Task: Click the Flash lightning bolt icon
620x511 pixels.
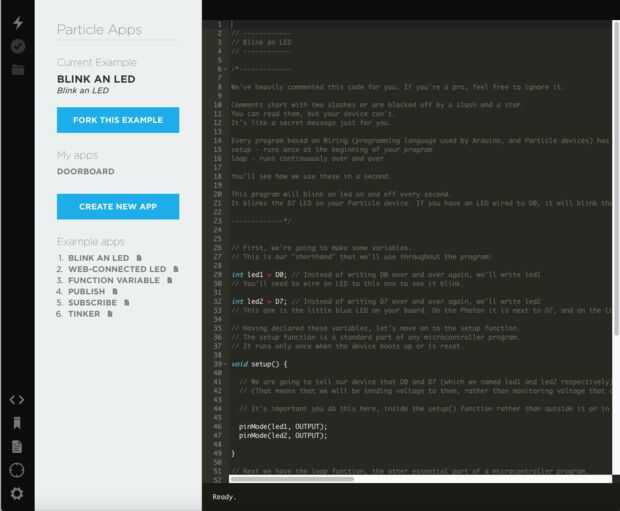Action: click(18, 23)
